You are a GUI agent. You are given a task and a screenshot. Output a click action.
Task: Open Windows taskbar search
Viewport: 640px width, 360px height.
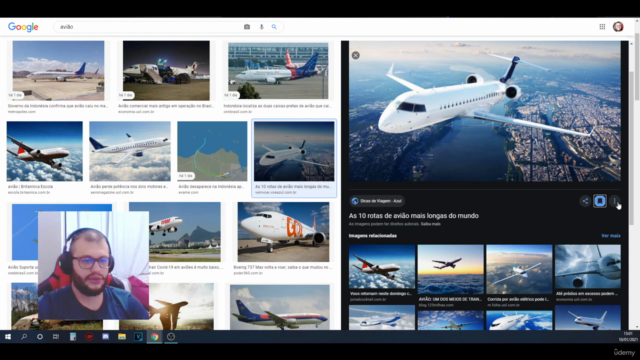pyautogui.click(x=24, y=337)
